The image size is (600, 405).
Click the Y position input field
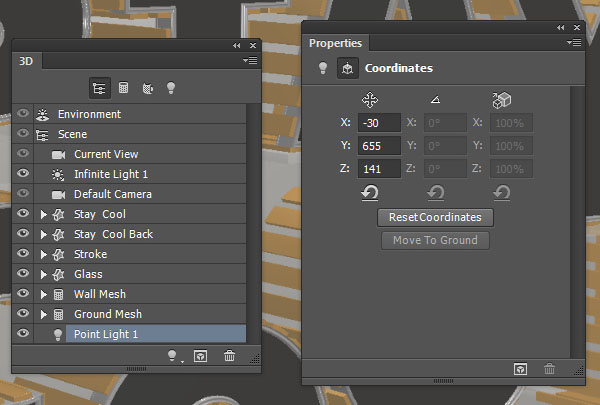tap(379, 144)
